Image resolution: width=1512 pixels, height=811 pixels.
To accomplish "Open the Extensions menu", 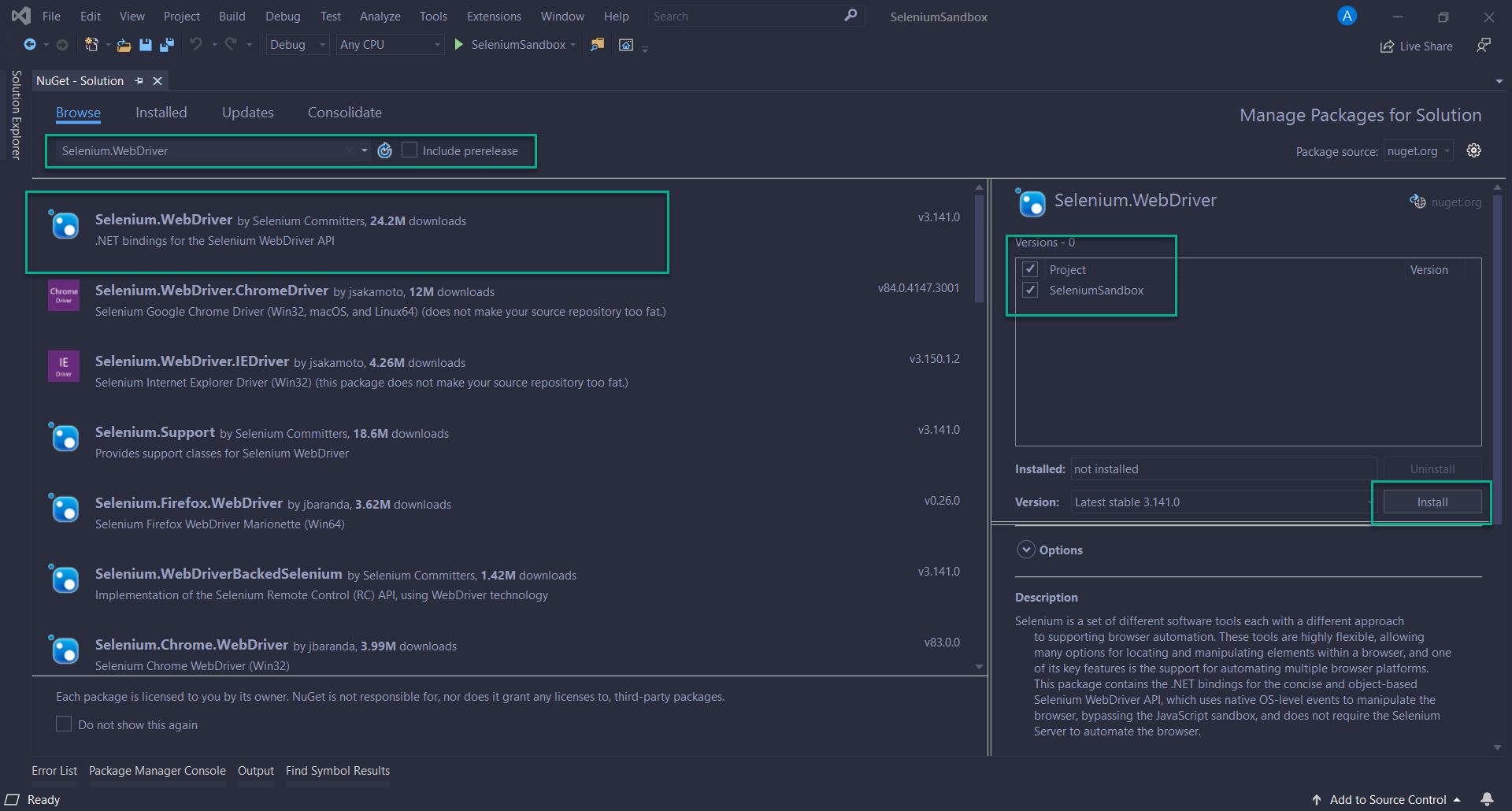I will point(494,16).
